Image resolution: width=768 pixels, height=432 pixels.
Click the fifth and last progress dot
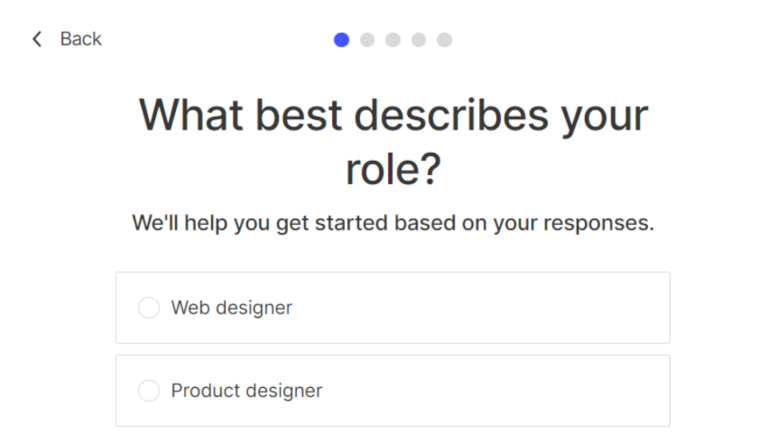pos(444,40)
